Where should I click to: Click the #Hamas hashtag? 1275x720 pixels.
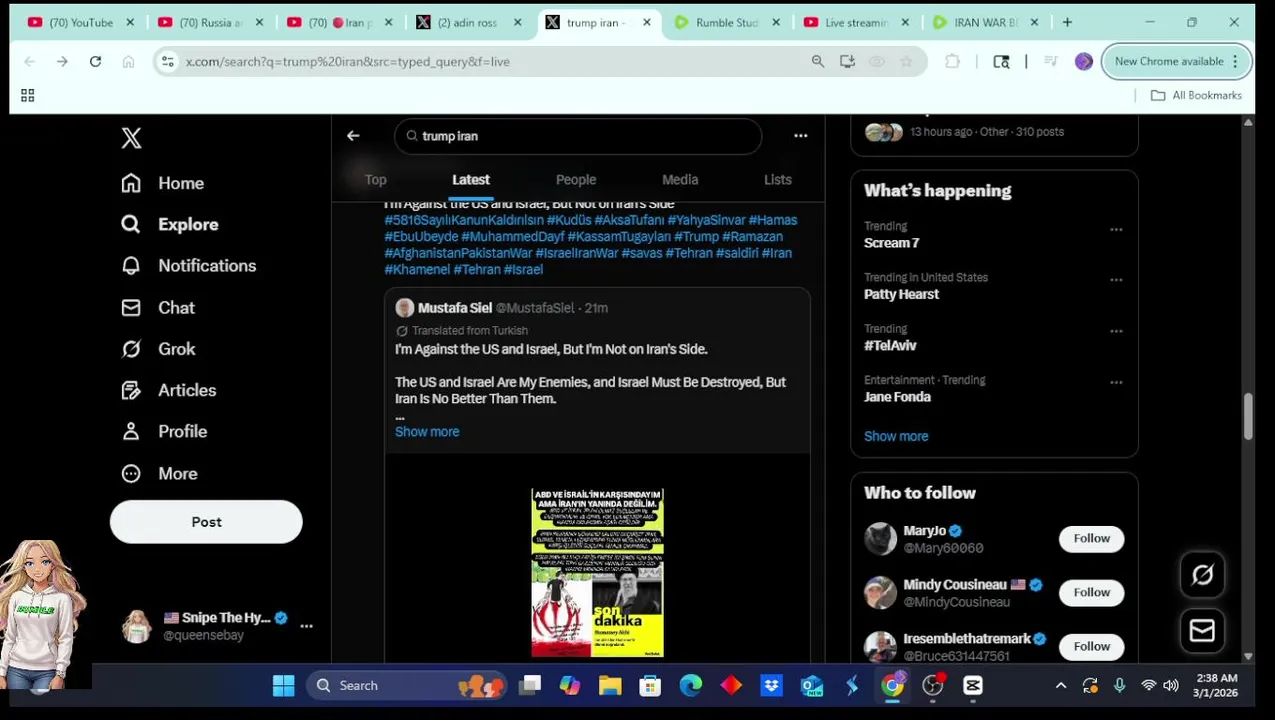point(773,220)
